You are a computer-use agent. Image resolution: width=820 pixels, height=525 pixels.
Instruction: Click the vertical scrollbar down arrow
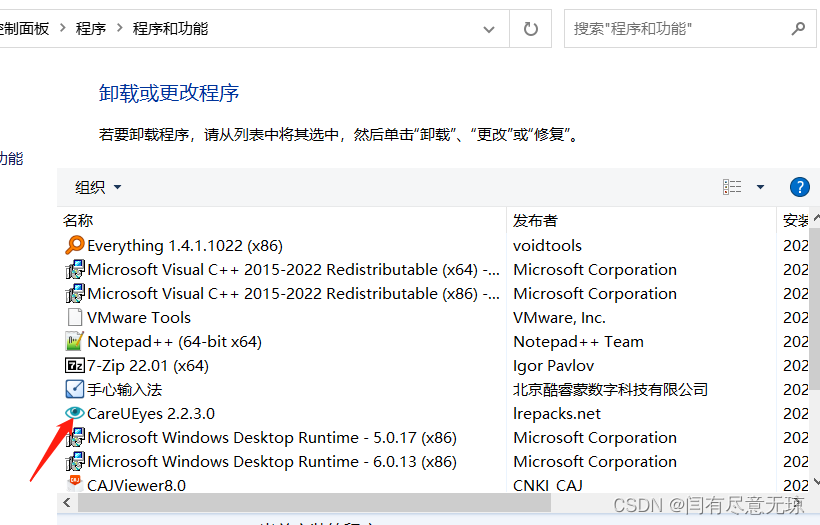[815, 482]
